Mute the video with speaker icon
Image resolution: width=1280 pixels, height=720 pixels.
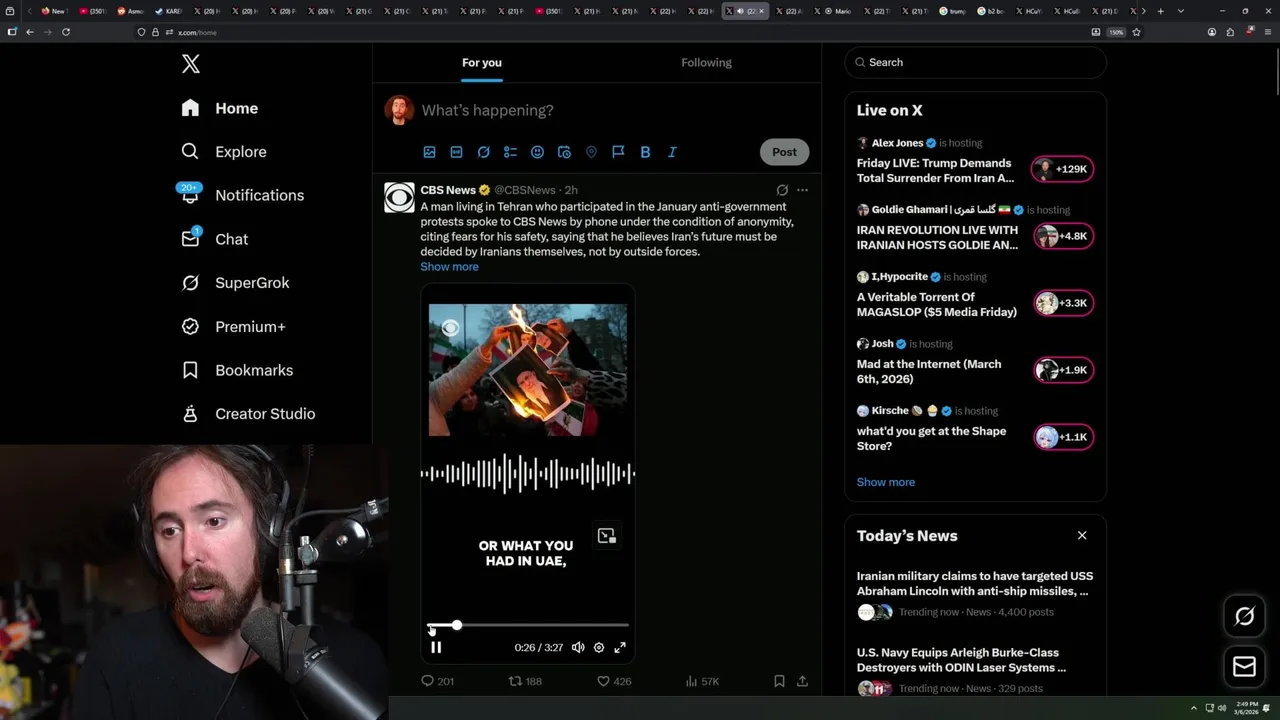578,647
